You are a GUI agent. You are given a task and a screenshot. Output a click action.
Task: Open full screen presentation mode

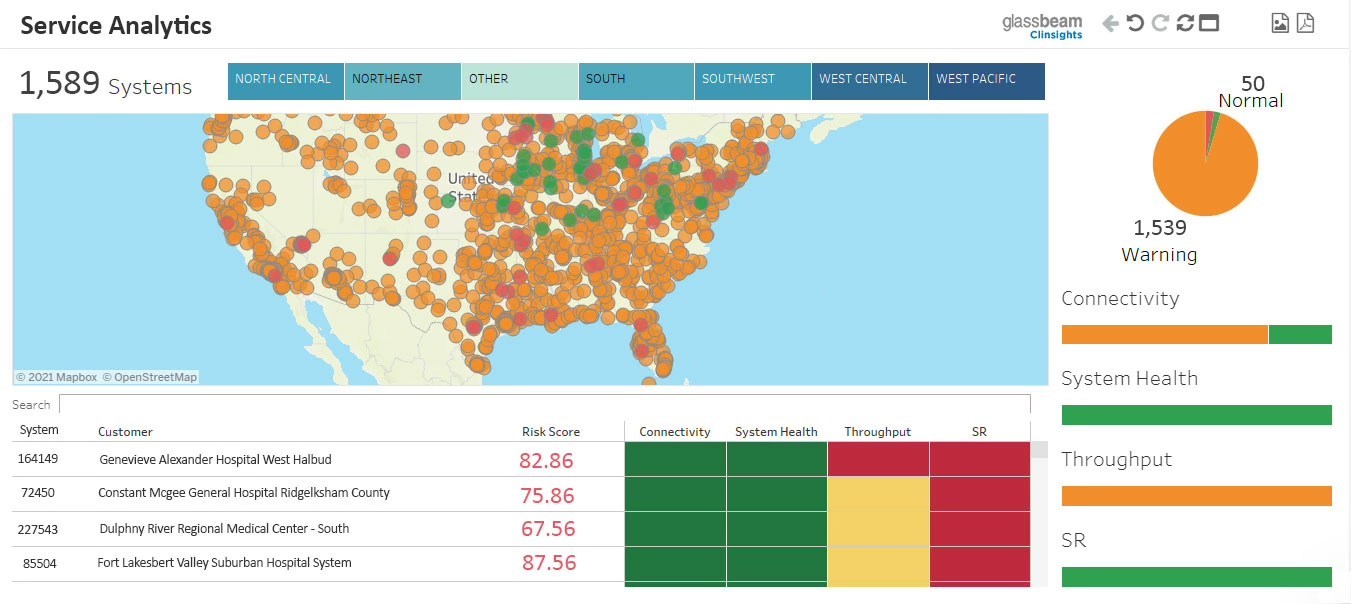click(1209, 23)
